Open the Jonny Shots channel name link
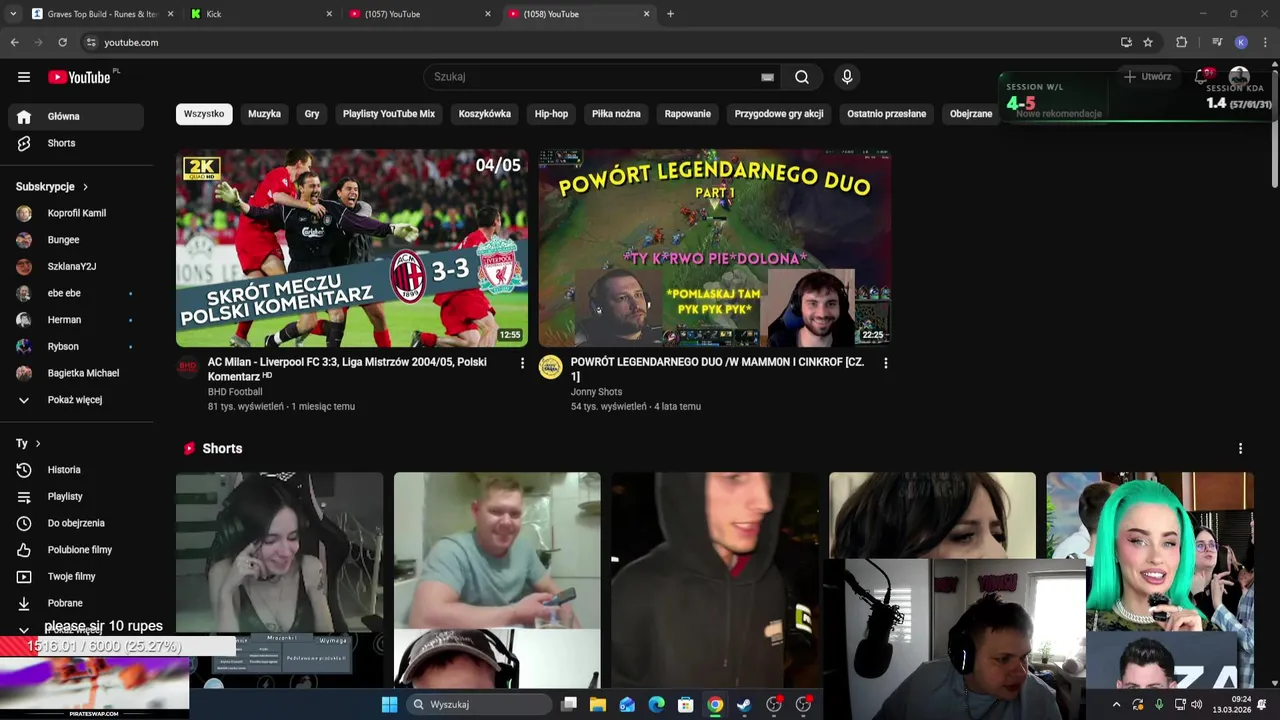Screen dimensions: 1280x720 pyautogui.click(x=596, y=392)
